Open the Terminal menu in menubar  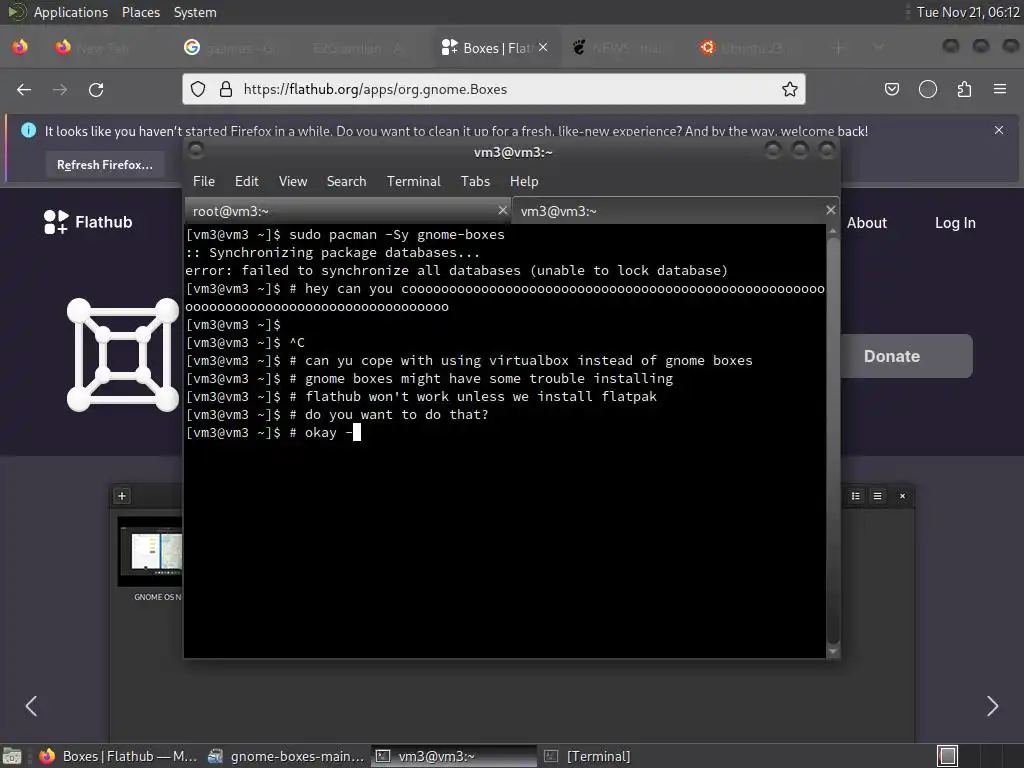pyautogui.click(x=413, y=182)
